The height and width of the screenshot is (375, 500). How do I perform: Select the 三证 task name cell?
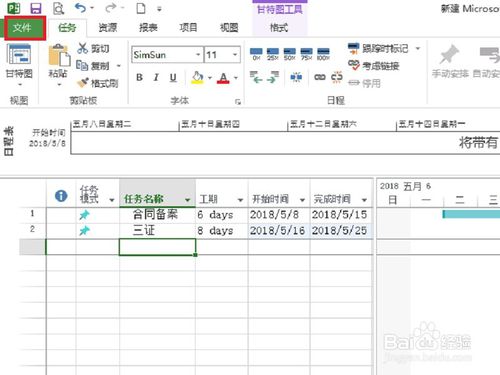click(x=157, y=230)
